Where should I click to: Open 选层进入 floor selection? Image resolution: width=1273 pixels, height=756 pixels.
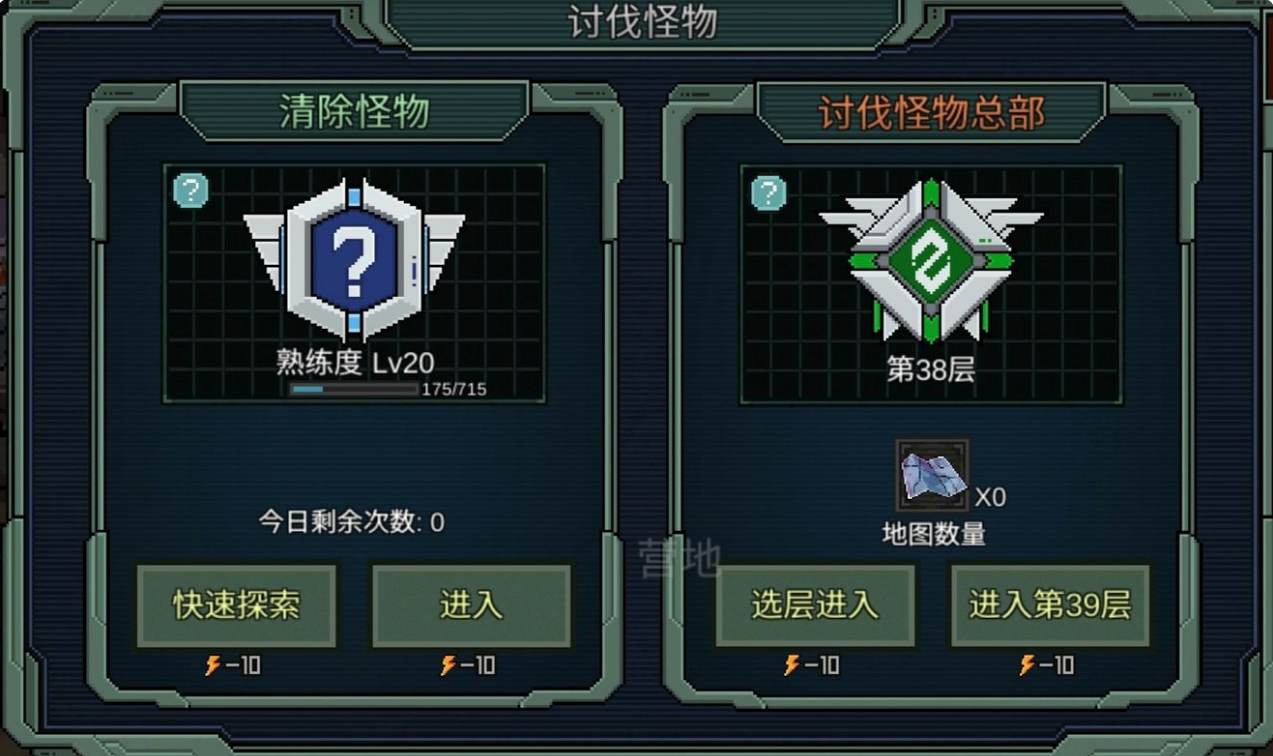815,606
